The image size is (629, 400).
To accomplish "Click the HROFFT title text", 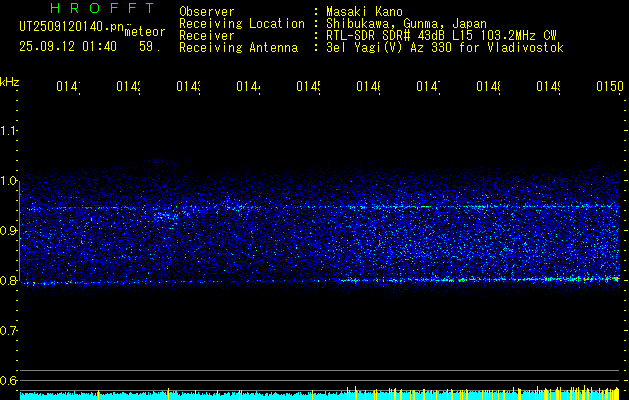I will coord(102,8).
